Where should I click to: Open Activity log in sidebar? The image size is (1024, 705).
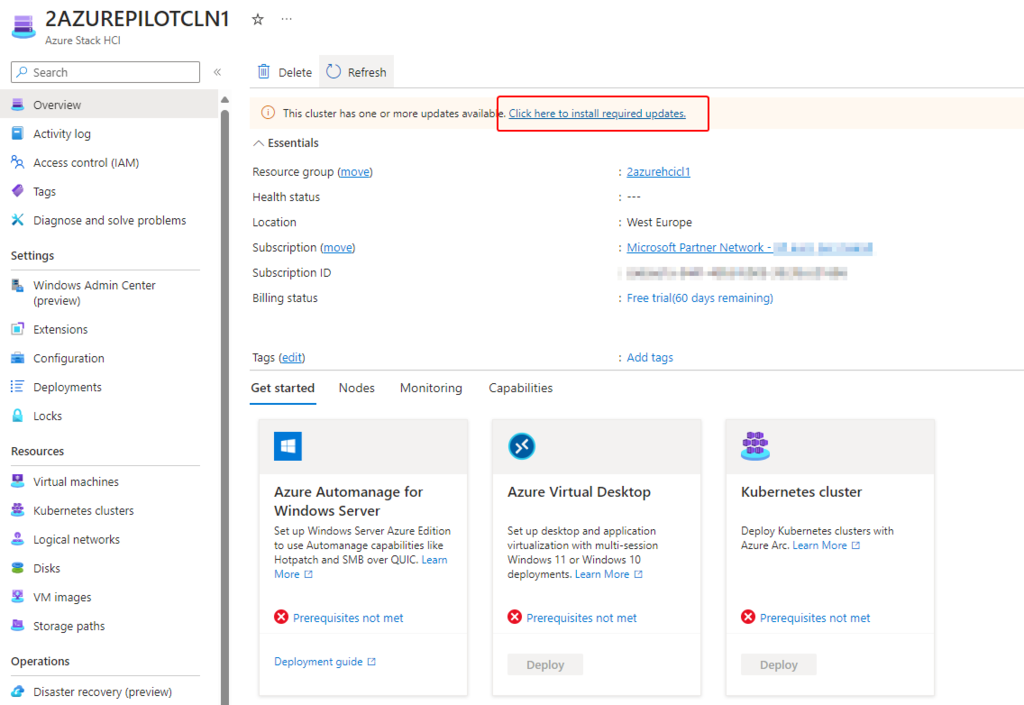61,134
